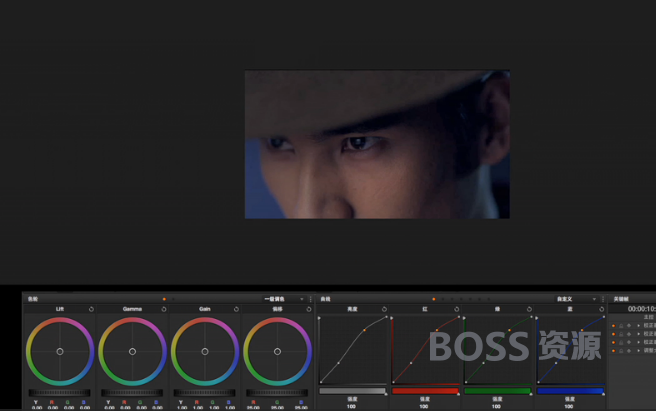This screenshot has height=411, width=656.
Task: Click the Lift wheel center puck
Action: (60, 352)
